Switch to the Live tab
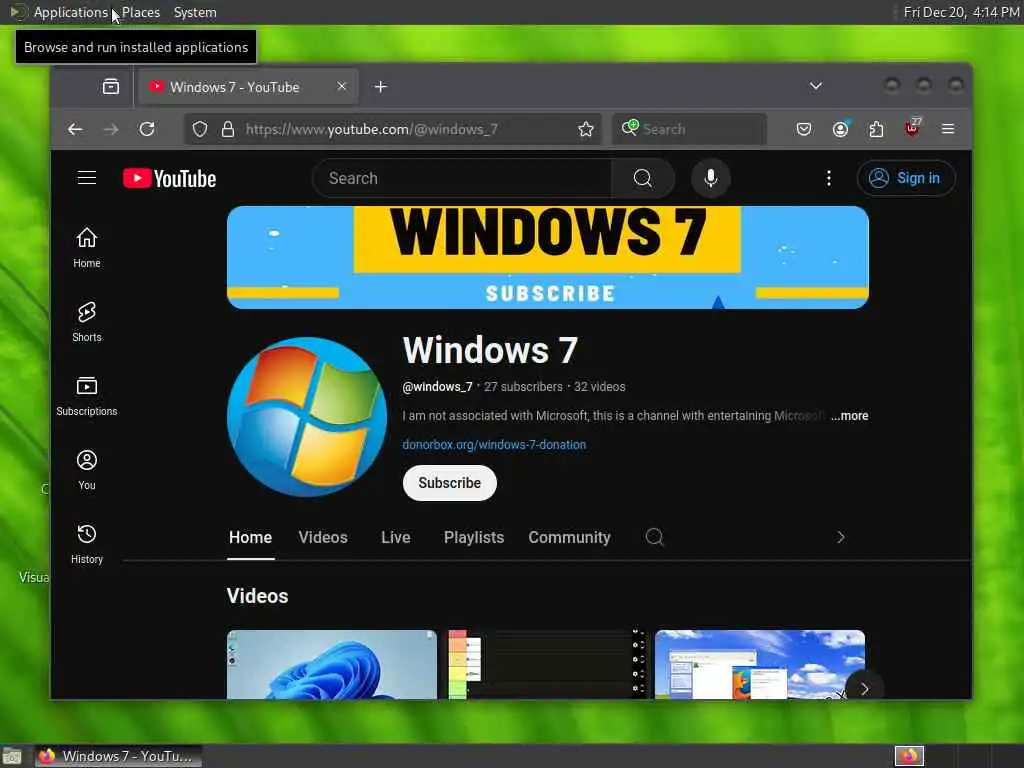1024x768 pixels. tap(396, 537)
